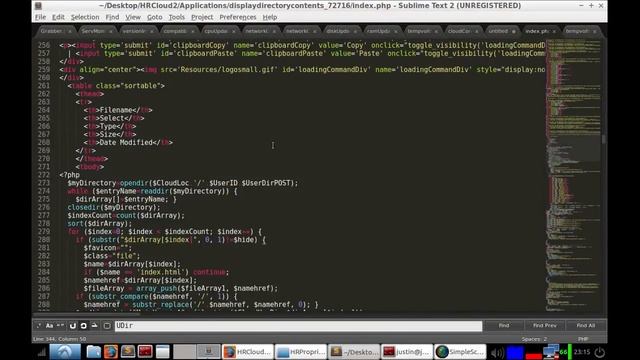The height and width of the screenshot is (360, 640).
Task: Click the sort($dirArray); code line
Action: [100, 224]
